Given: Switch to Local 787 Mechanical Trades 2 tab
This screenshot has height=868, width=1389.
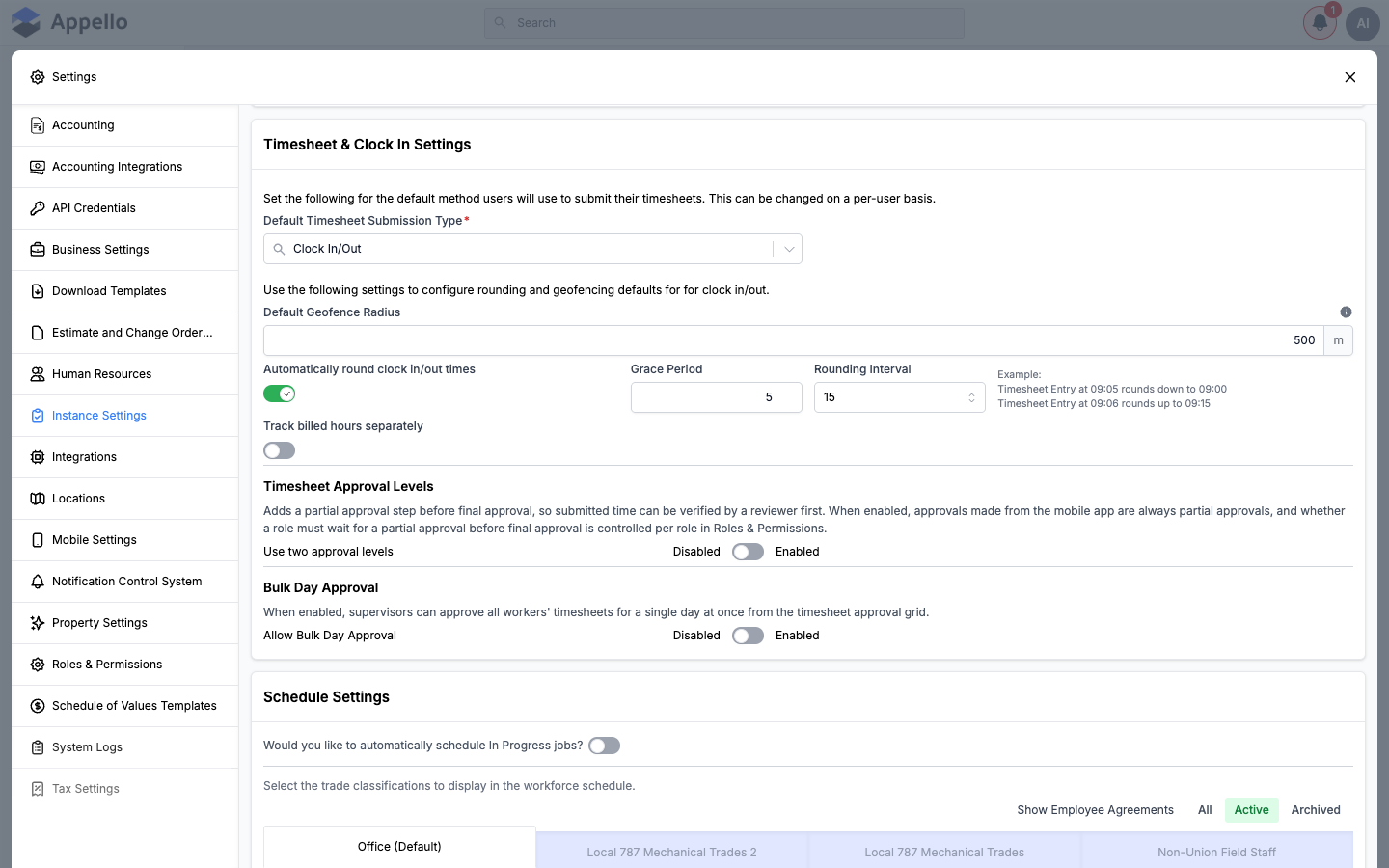Looking at the screenshot, I should coord(671,852).
